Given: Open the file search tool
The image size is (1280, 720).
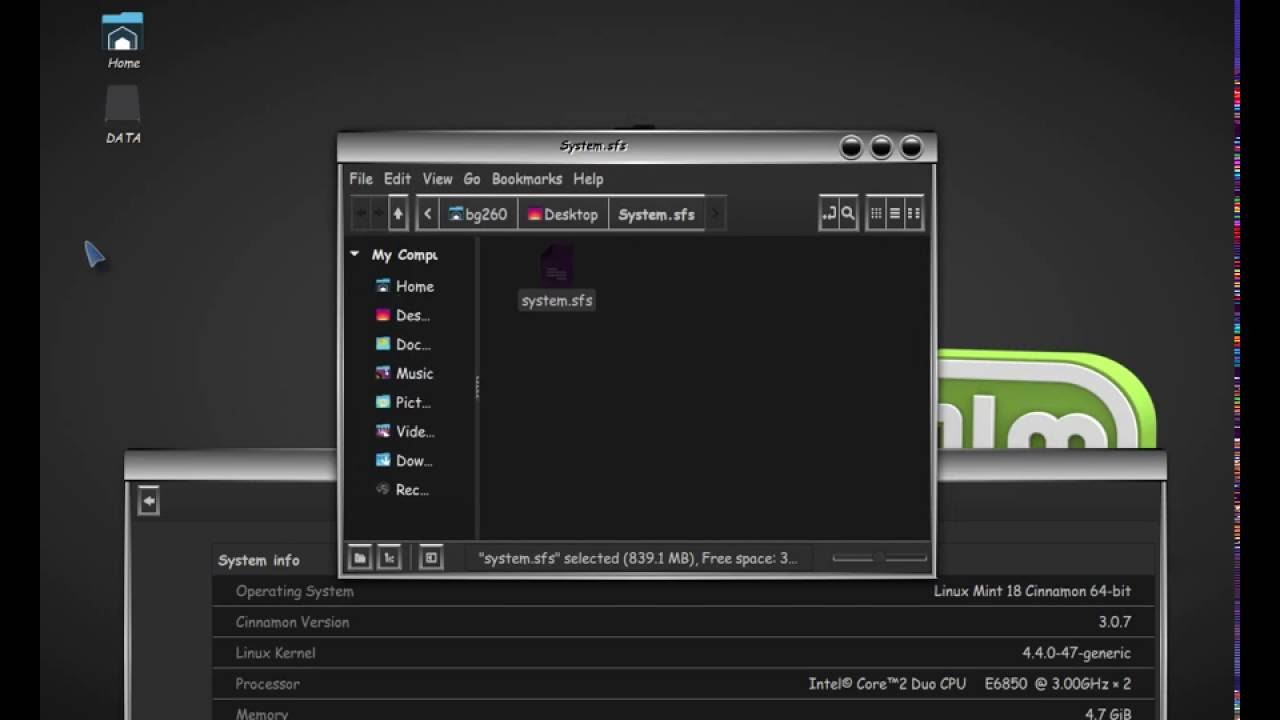Looking at the screenshot, I should coord(848,213).
